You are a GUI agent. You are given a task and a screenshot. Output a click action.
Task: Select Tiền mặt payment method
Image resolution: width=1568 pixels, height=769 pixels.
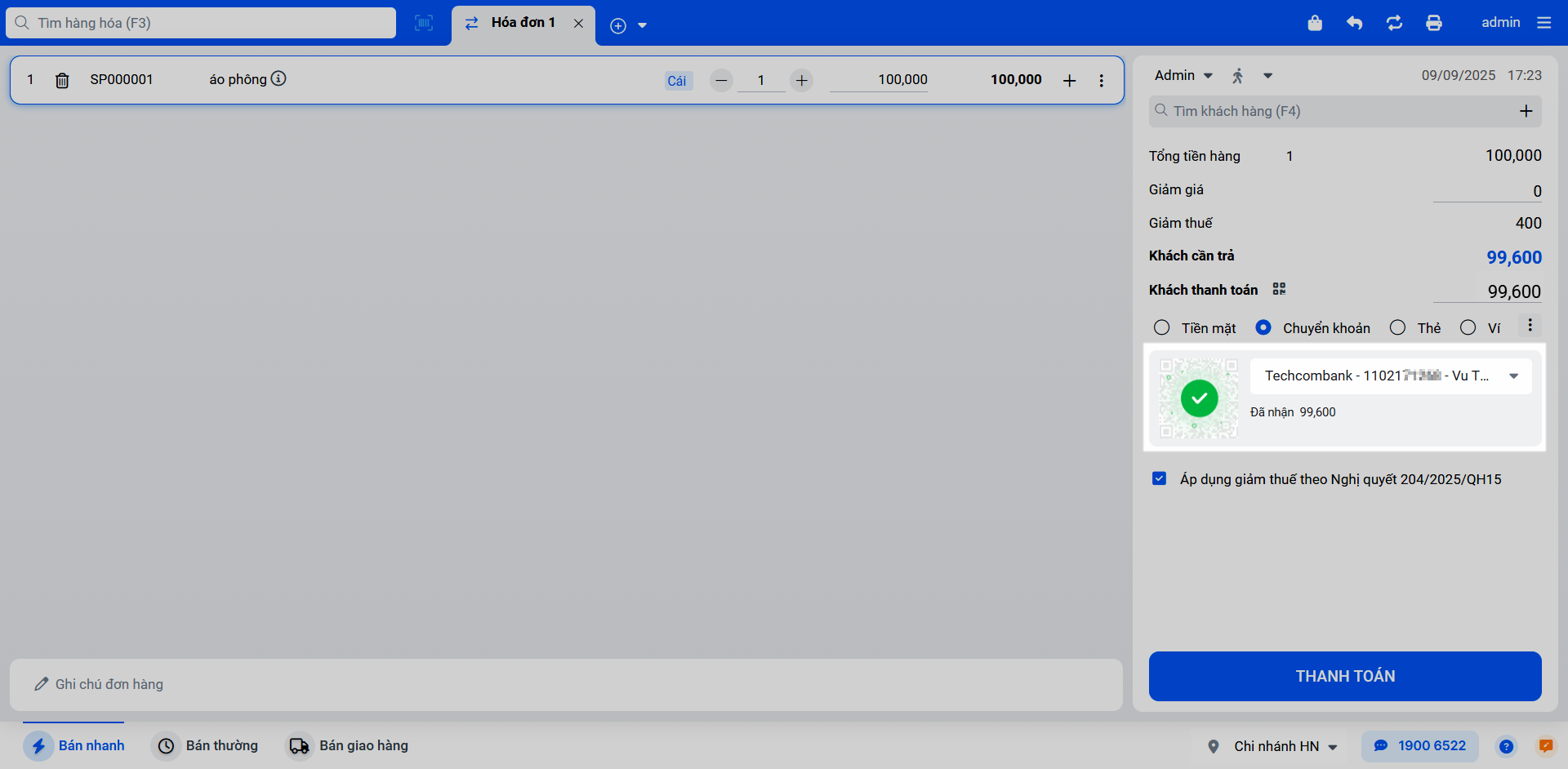(x=1161, y=327)
